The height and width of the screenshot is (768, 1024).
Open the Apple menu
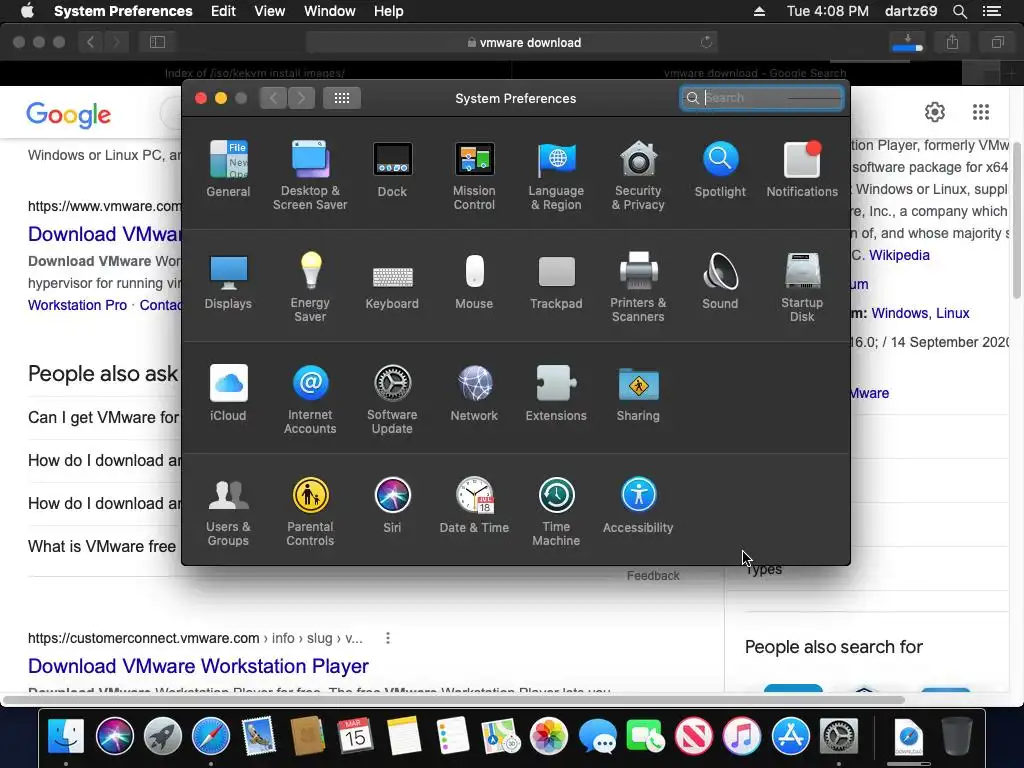tap(27, 11)
